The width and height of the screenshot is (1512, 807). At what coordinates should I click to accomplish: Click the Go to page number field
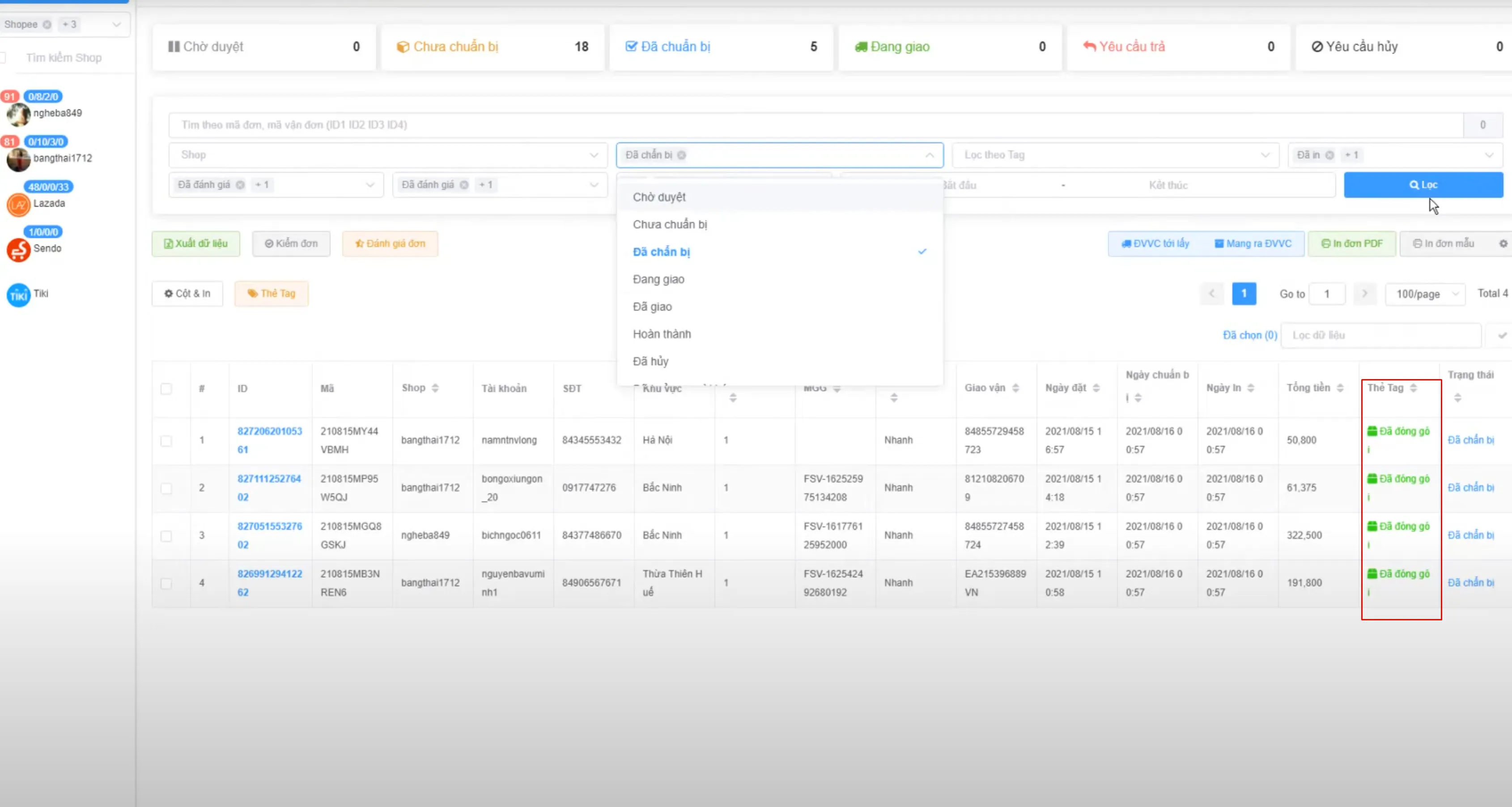(1326, 294)
